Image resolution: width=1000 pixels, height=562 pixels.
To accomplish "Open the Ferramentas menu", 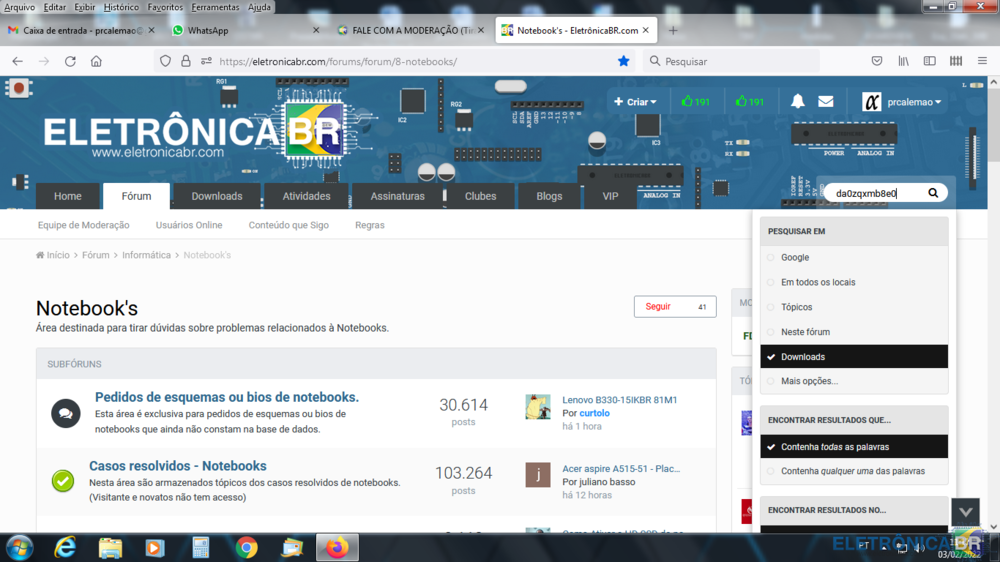I will coord(215,7).
